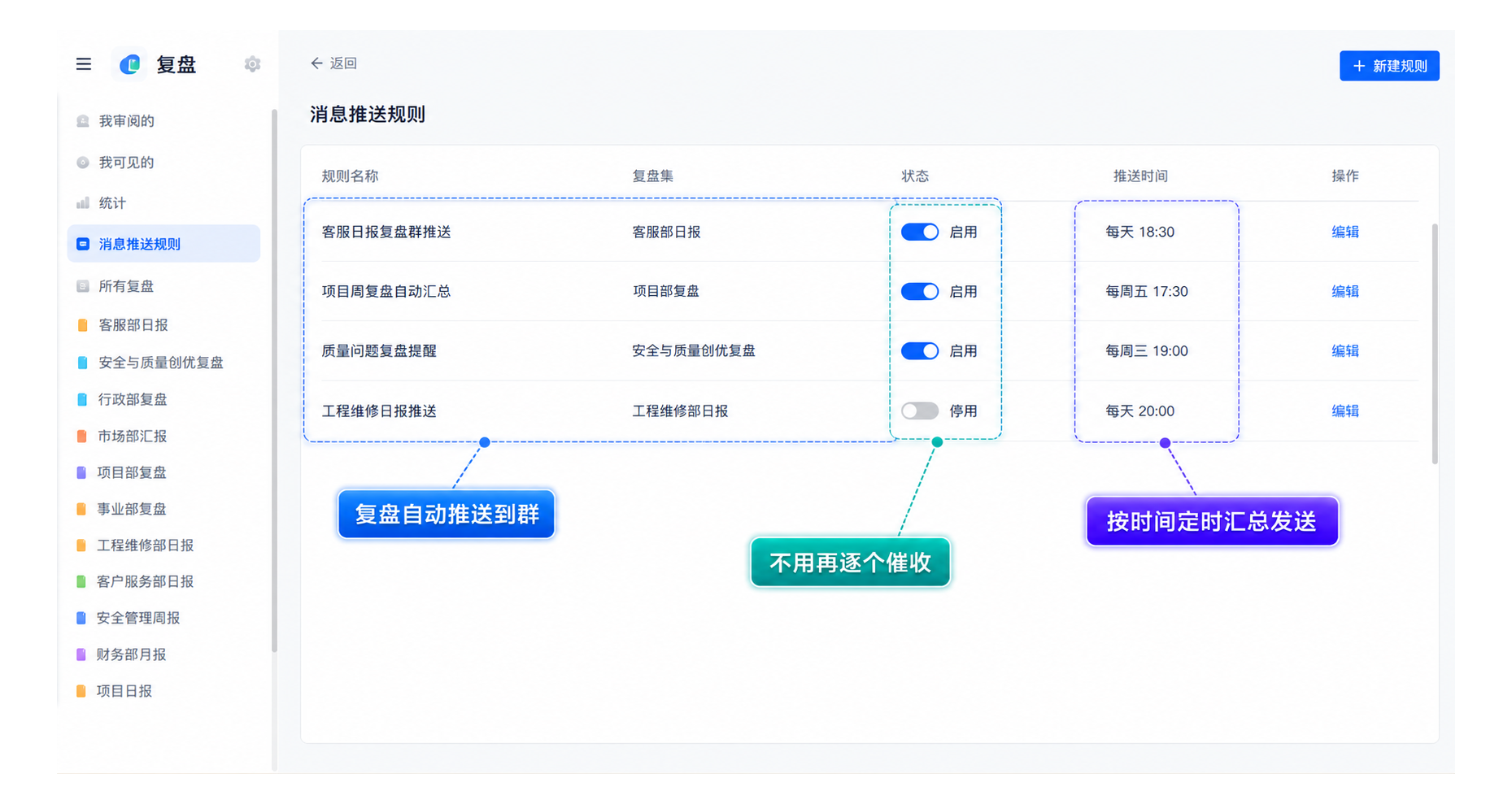Enable the 工程维修日报推送 rule toggle
This screenshot has width=1512, height=804.
[x=920, y=411]
